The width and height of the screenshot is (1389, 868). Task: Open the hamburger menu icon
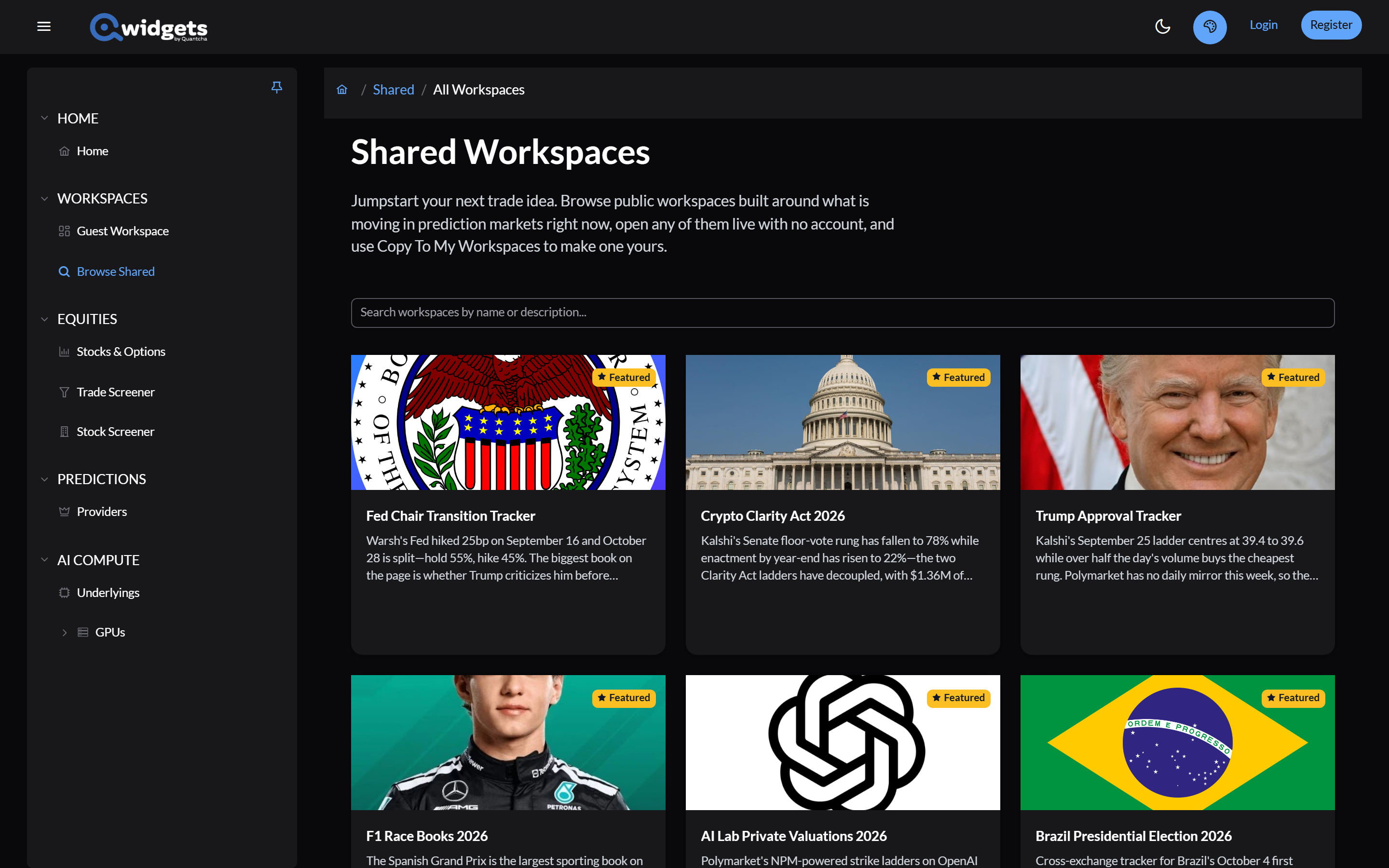(x=43, y=27)
